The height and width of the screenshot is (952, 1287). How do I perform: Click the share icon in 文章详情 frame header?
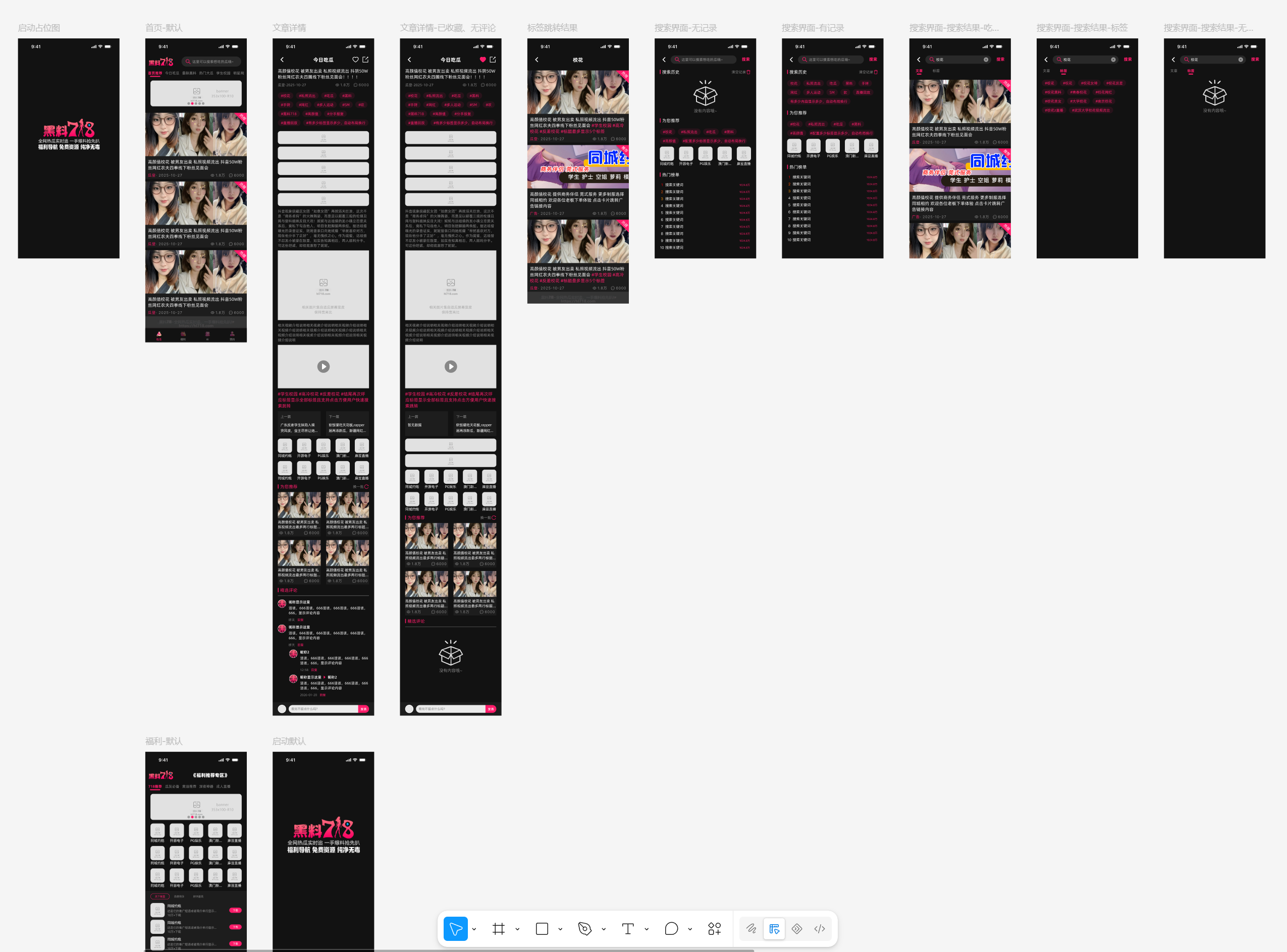coord(365,60)
